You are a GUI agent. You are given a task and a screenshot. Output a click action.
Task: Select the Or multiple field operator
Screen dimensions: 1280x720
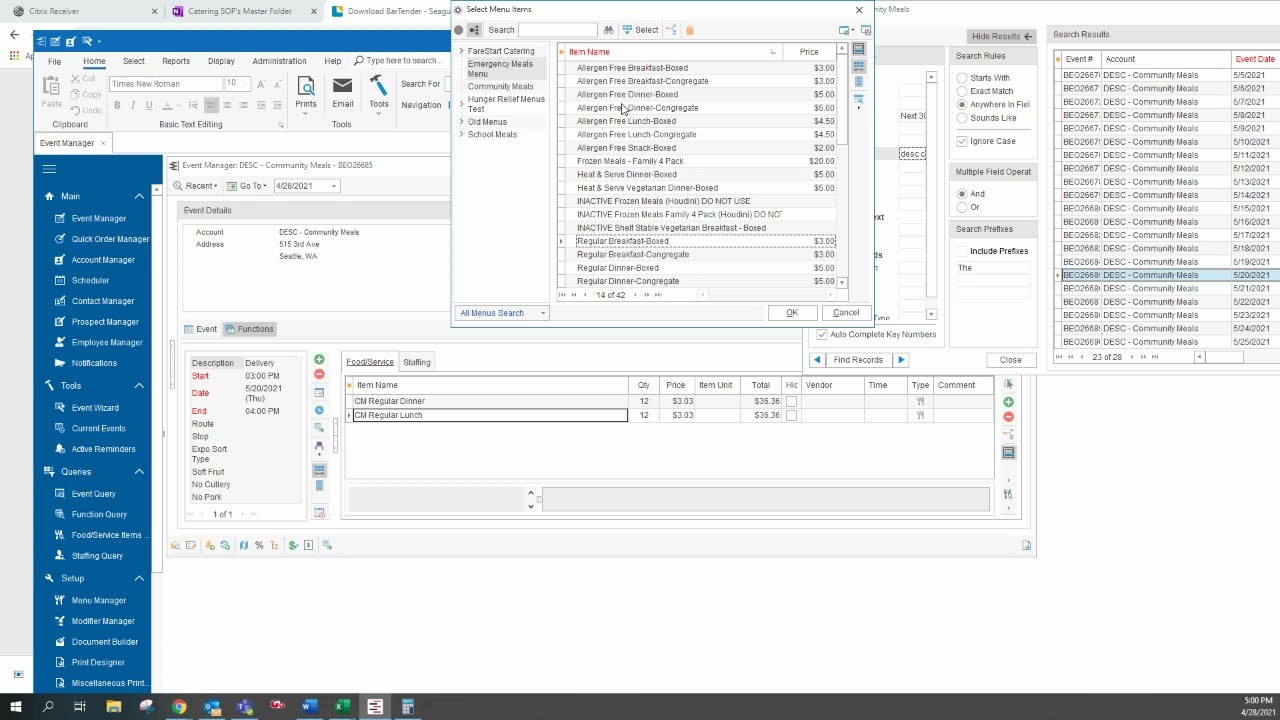coord(962,207)
